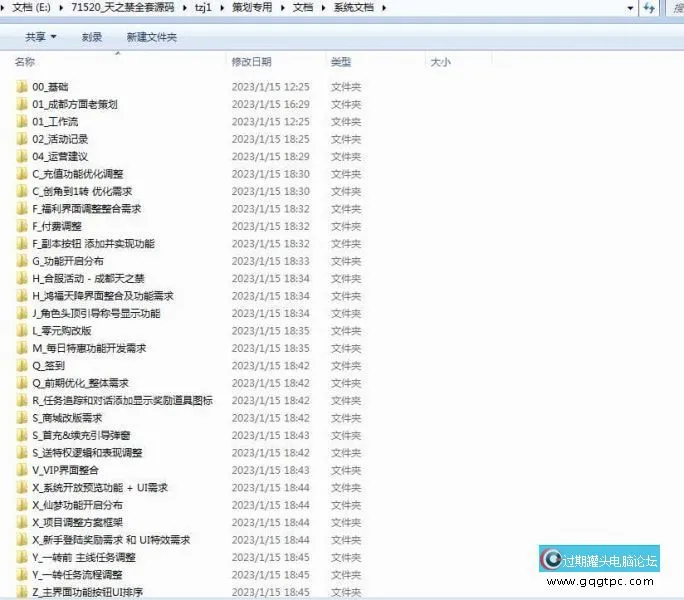Click the folder icon of X_仙梦功能开启分布
684x600 pixels.
coord(22,505)
